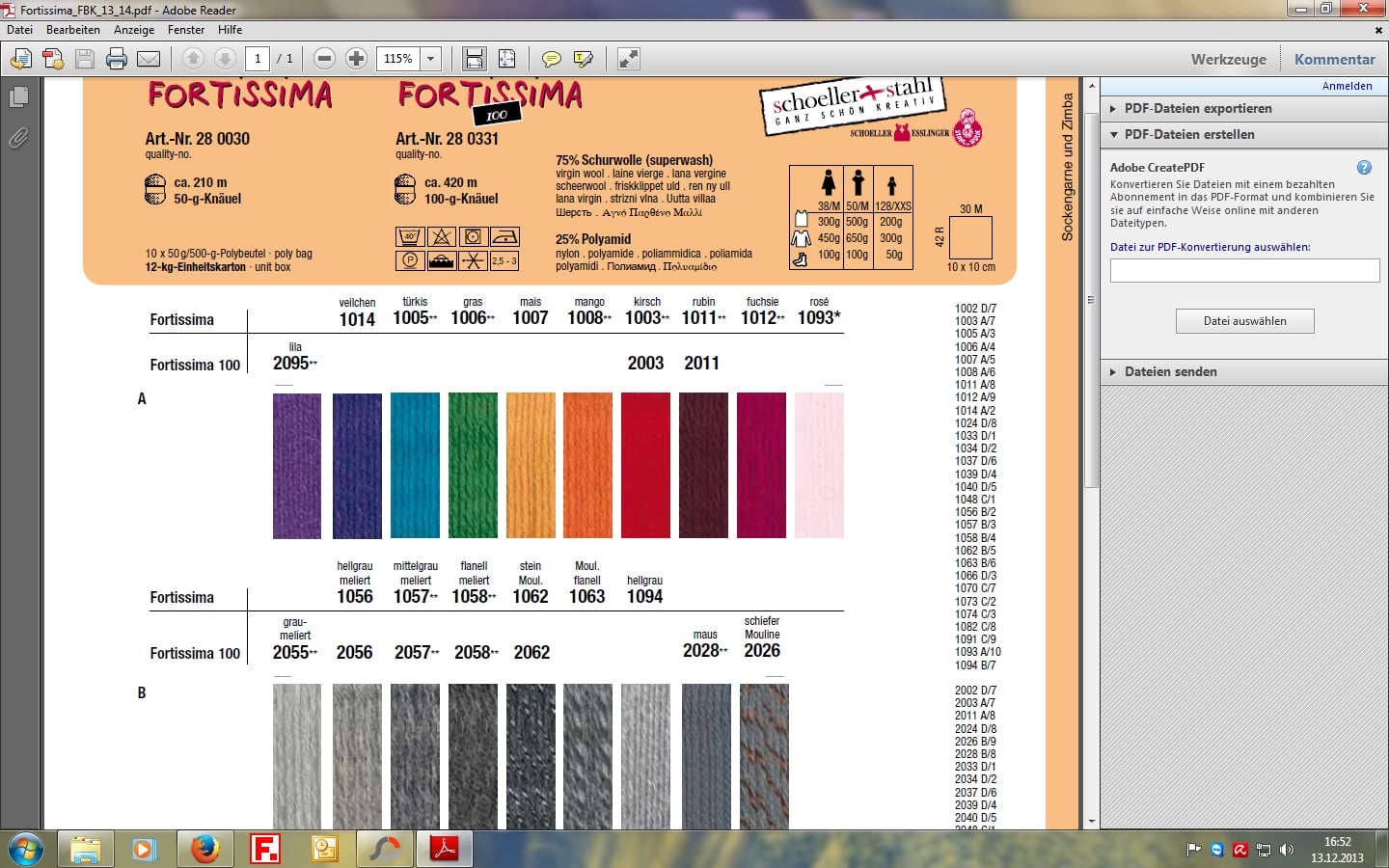Viewport: 1389px width, 868px height.
Task: Click the create PDF online icon
Action: click(20, 59)
